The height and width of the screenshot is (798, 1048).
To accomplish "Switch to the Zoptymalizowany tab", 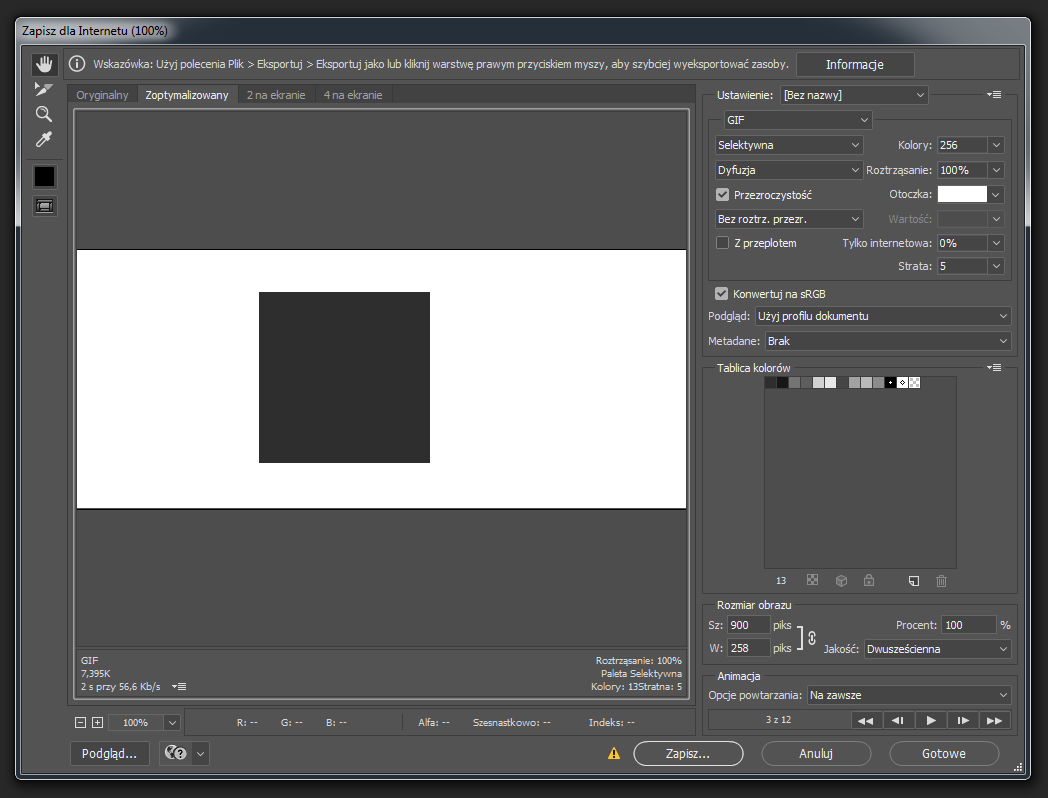I will point(187,95).
